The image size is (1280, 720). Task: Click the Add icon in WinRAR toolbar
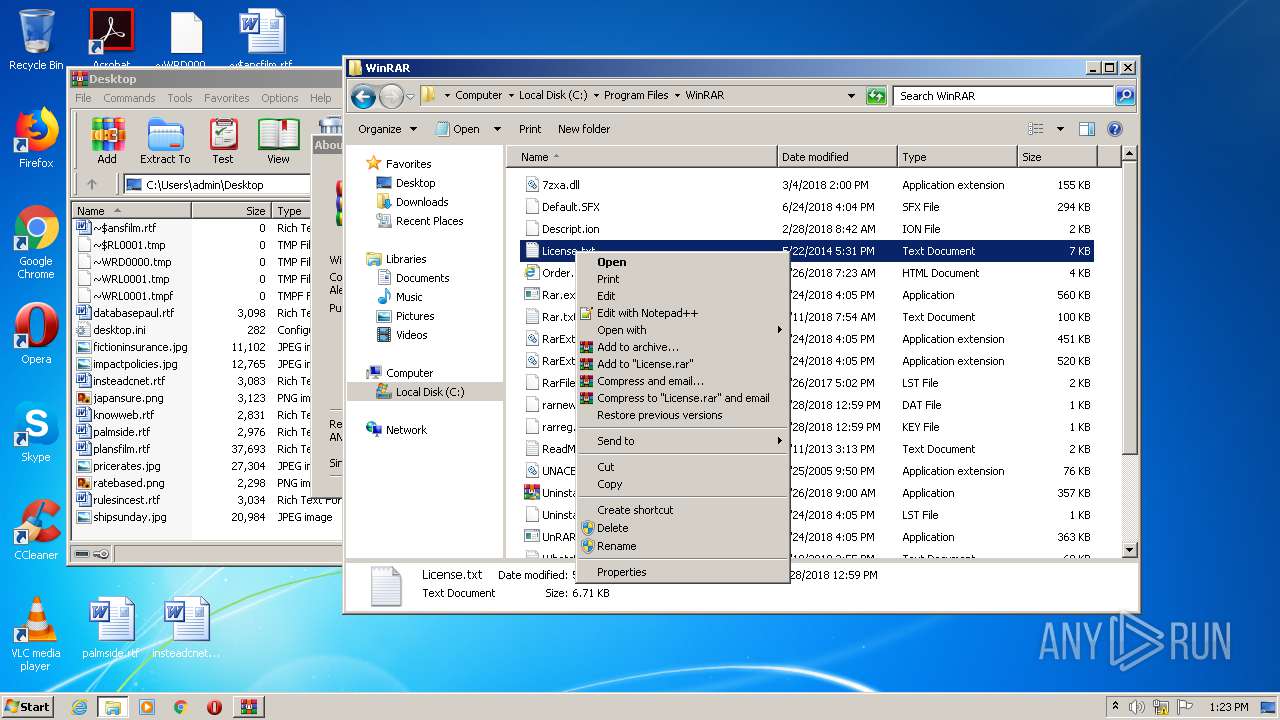click(x=107, y=141)
